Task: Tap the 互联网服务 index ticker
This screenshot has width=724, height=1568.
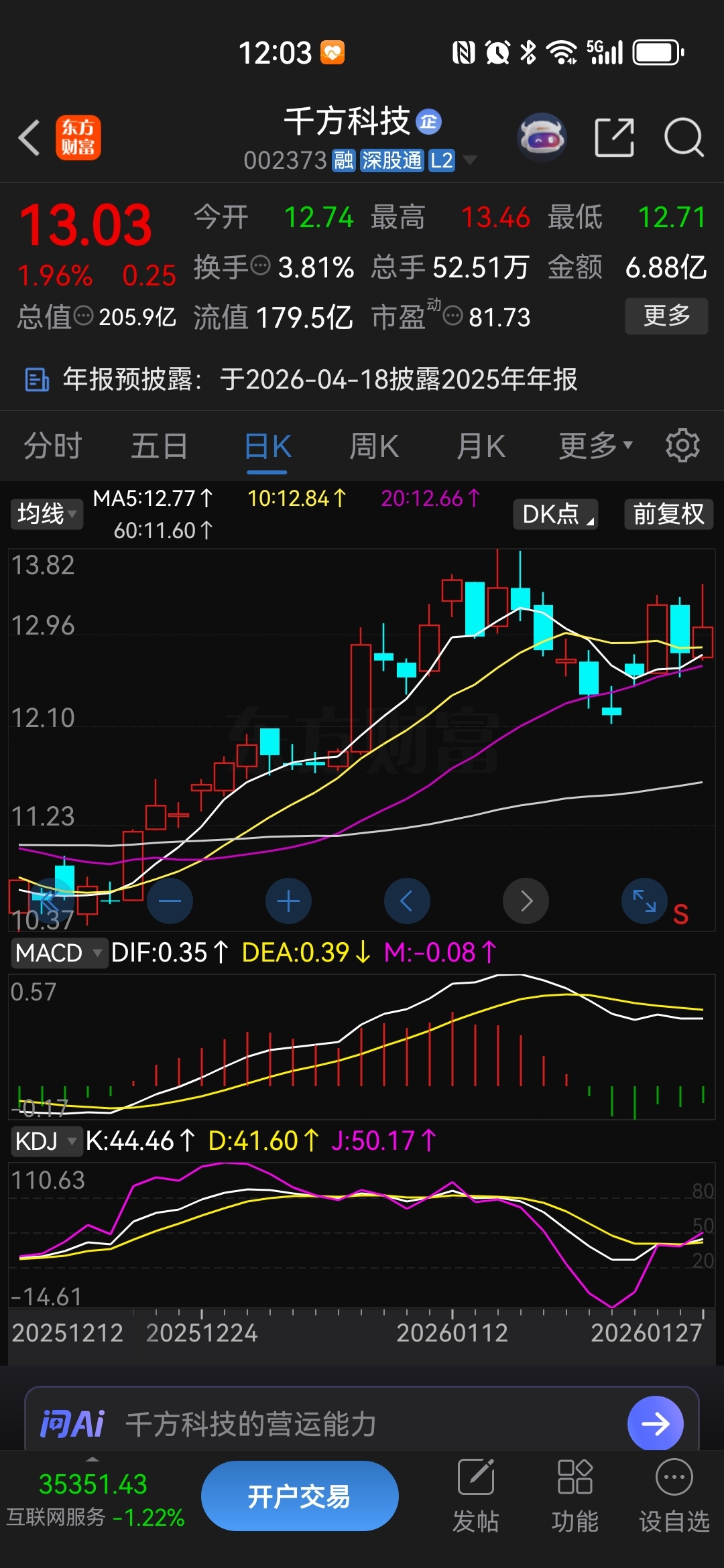Action: coord(95,1500)
